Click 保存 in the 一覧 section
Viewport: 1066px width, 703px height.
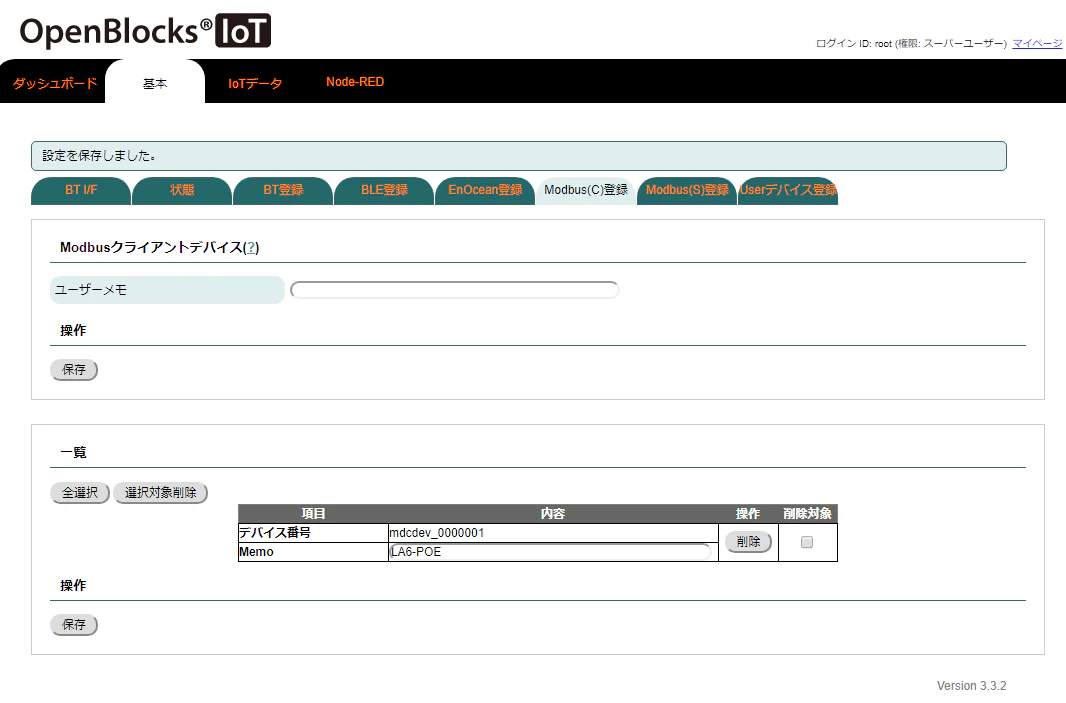(74, 625)
